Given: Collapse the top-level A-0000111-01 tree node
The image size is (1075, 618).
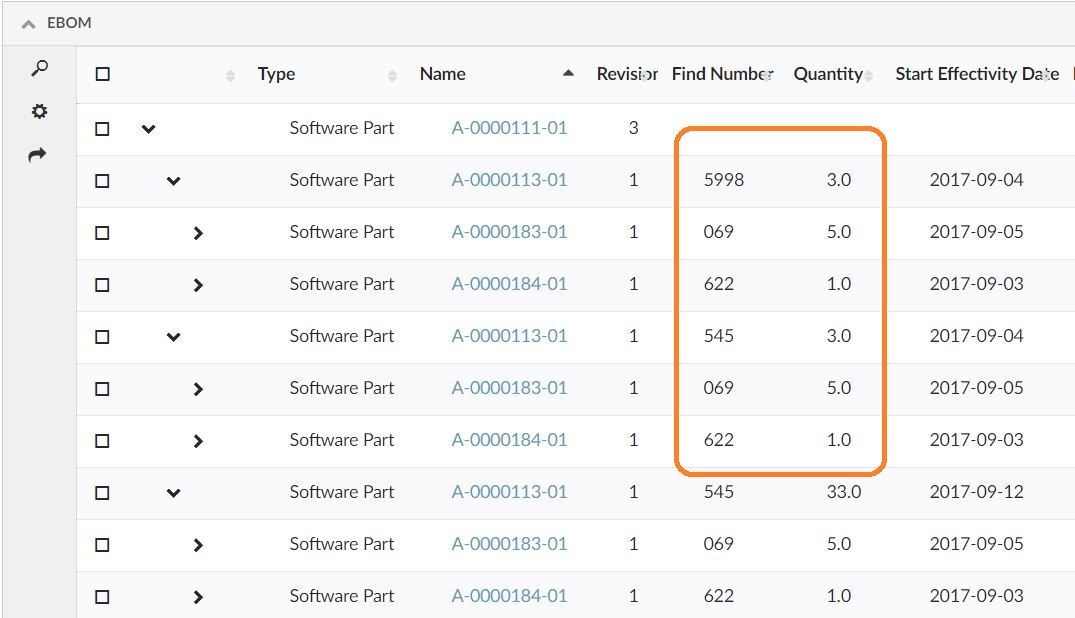Looking at the screenshot, I should (149, 129).
